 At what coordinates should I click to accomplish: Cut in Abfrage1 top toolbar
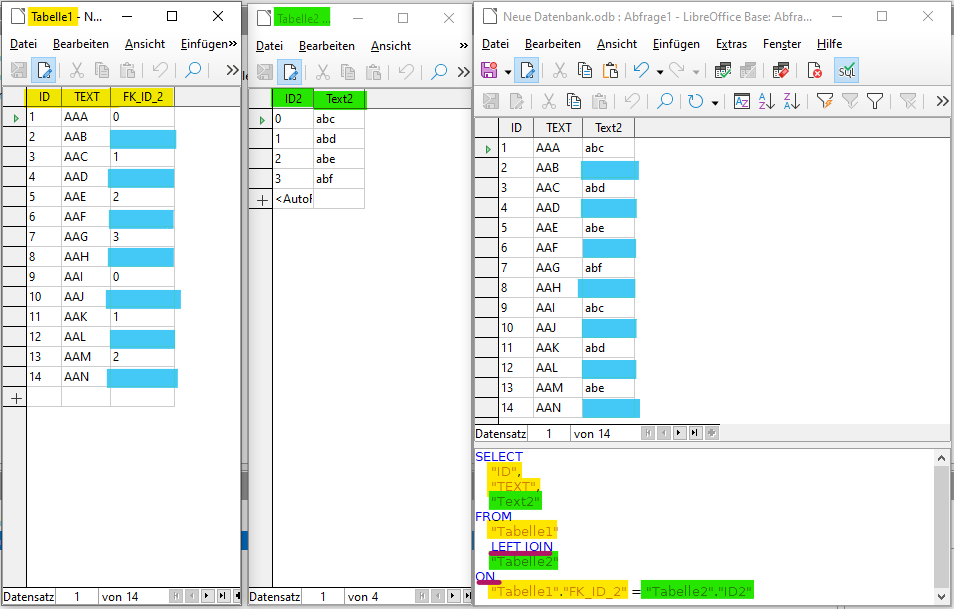click(x=560, y=71)
